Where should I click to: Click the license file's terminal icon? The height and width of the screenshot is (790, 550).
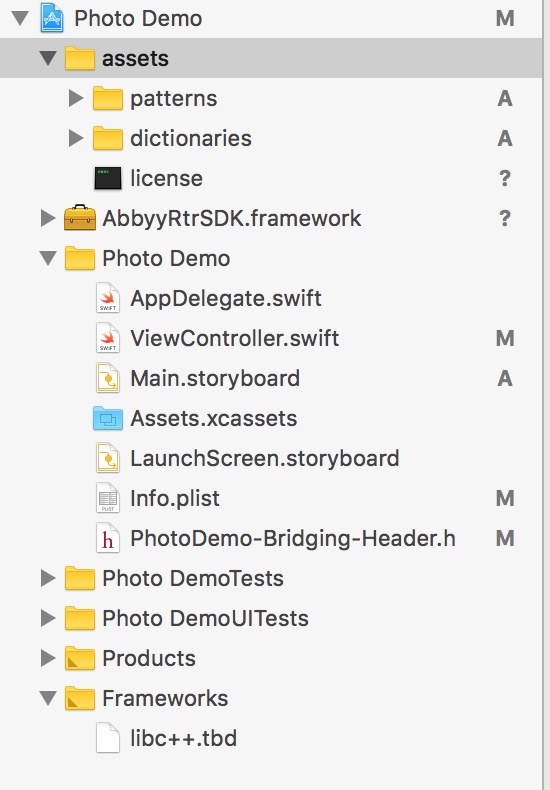[108, 178]
